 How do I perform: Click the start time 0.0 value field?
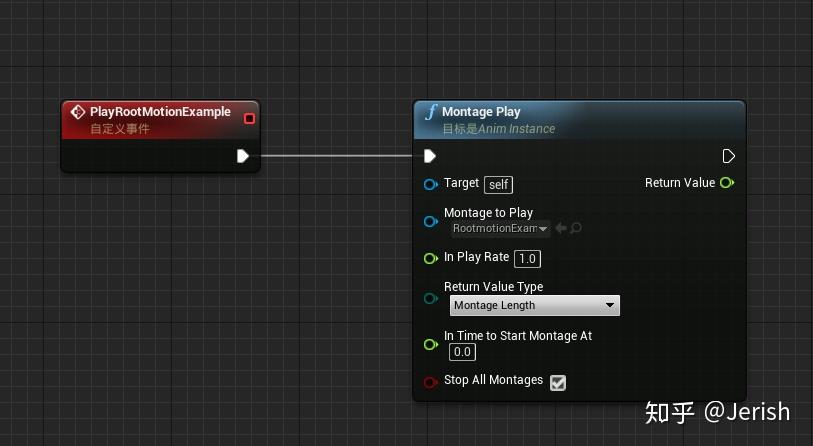(x=462, y=352)
